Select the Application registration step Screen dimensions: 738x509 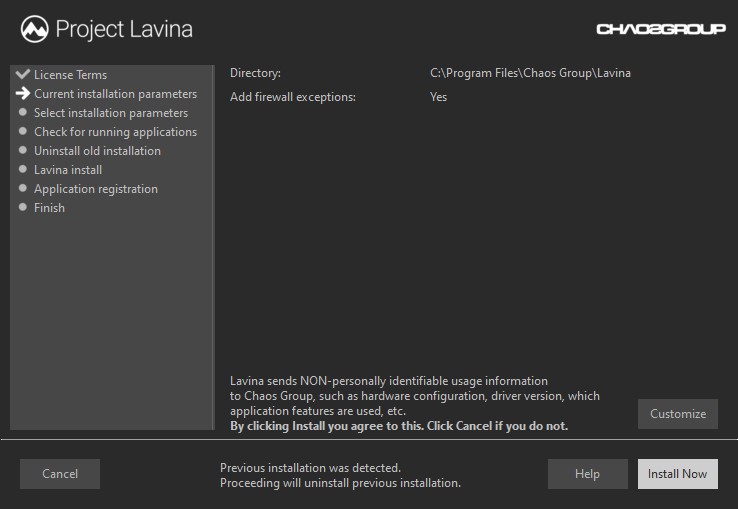click(x=96, y=189)
